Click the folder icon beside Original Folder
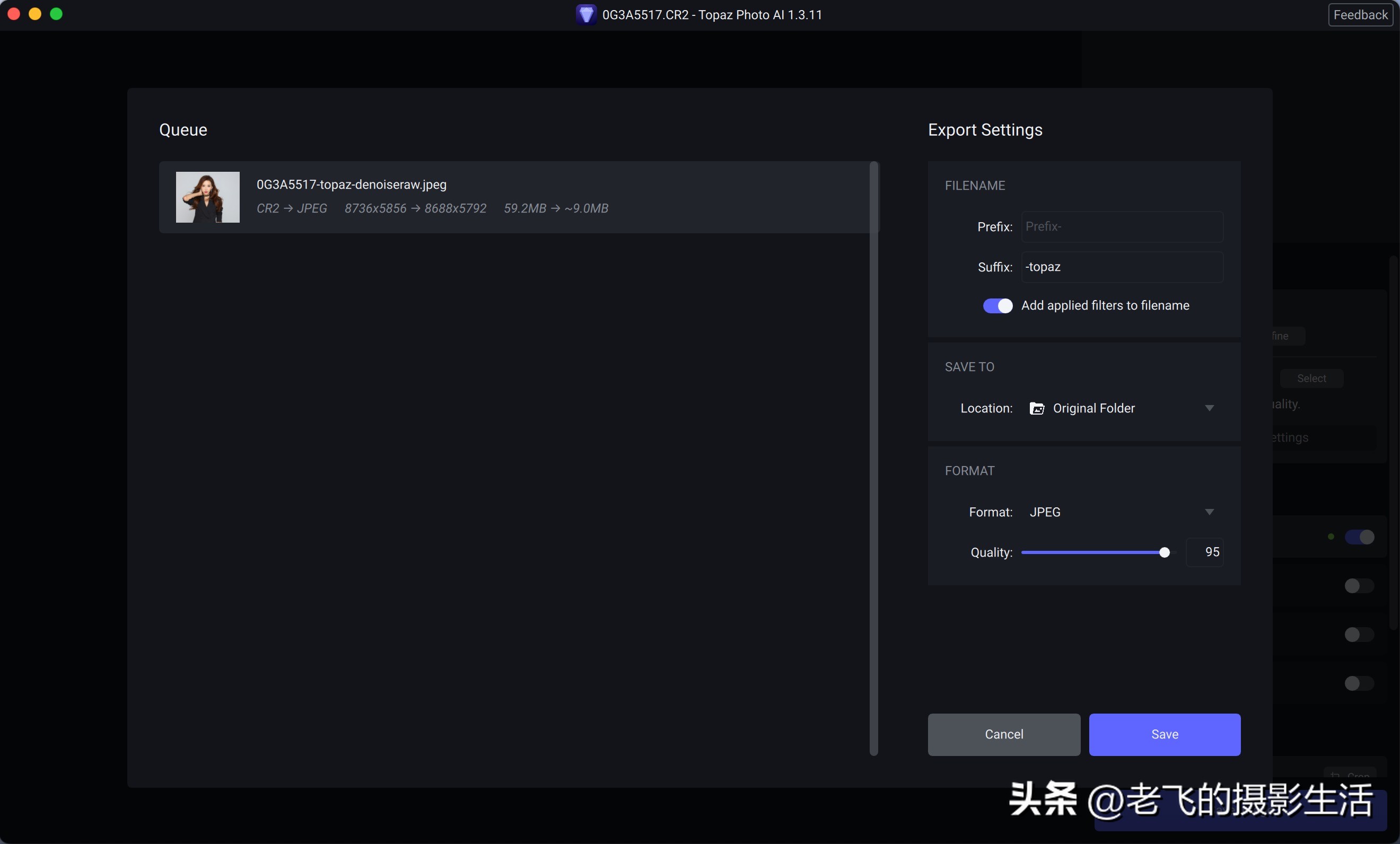This screenshot has height=844, width=1400. point(1036,408)
